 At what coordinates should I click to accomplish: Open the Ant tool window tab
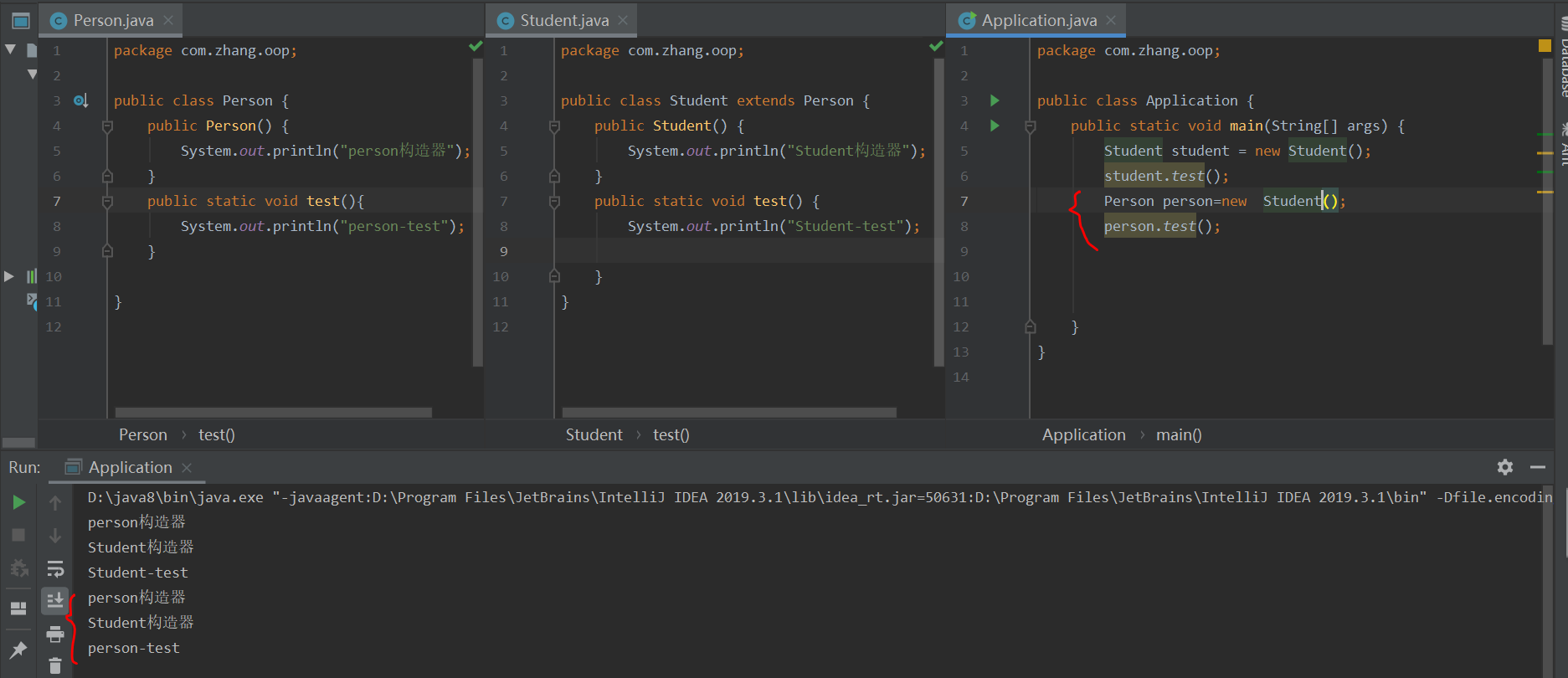point(1563,144)
